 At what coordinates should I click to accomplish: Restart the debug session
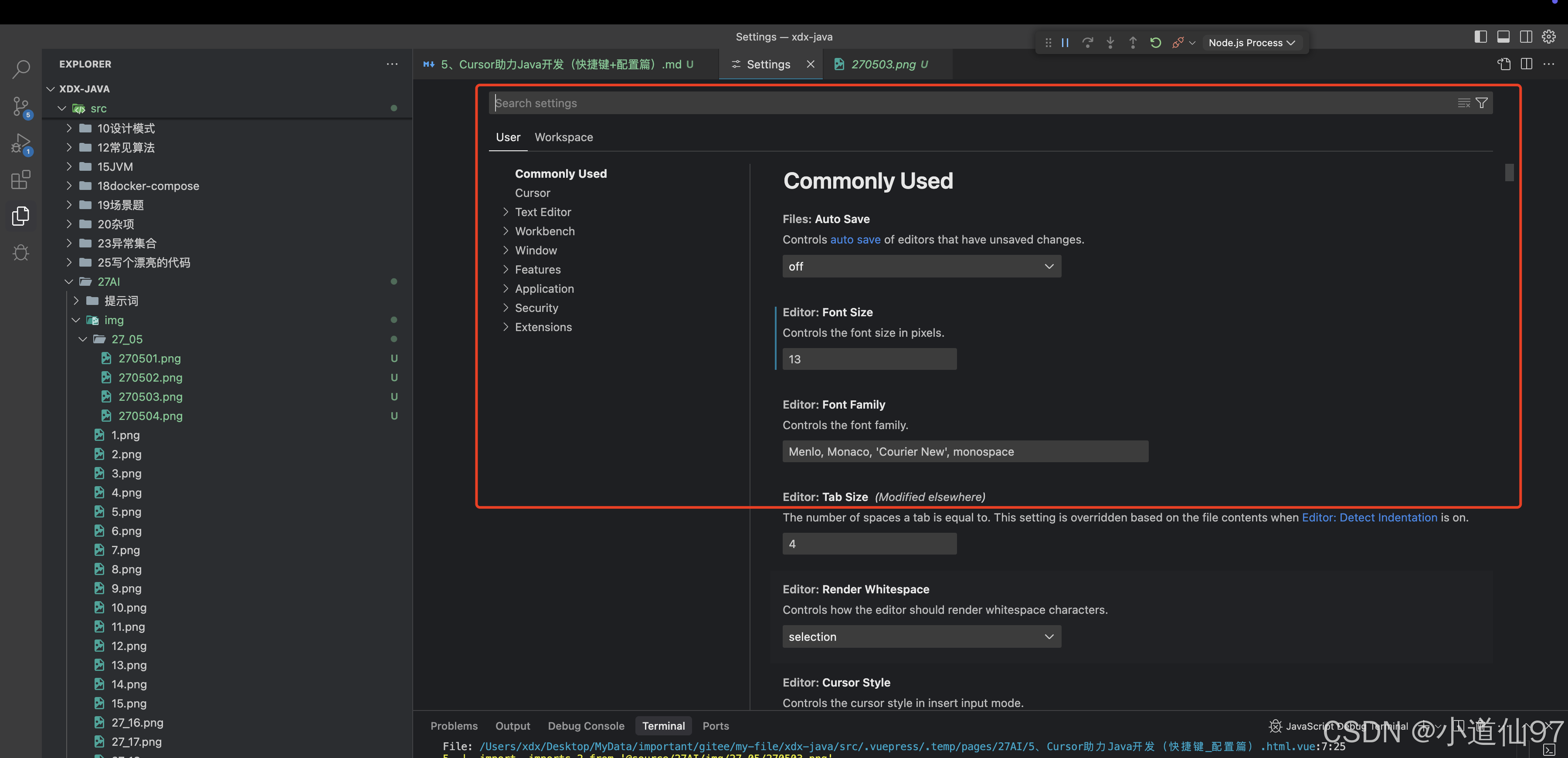point(1155,43)
